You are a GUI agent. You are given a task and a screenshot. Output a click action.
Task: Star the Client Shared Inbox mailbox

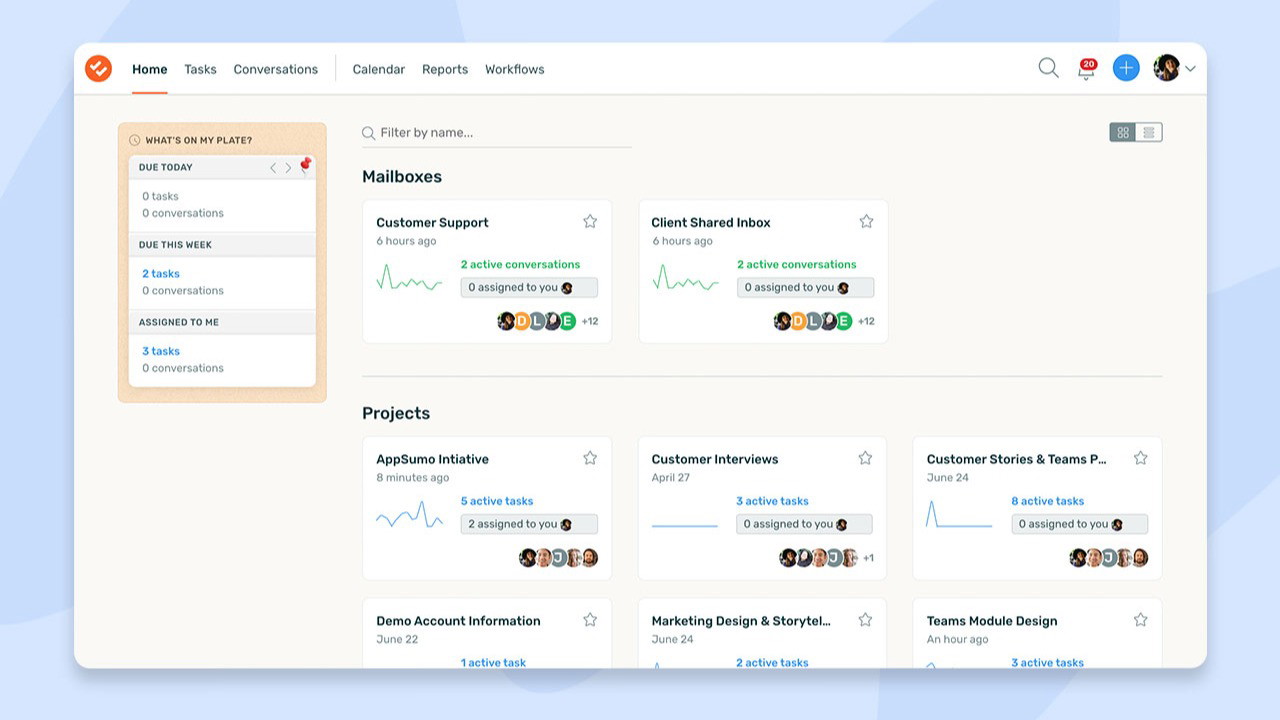coord(866,221)
